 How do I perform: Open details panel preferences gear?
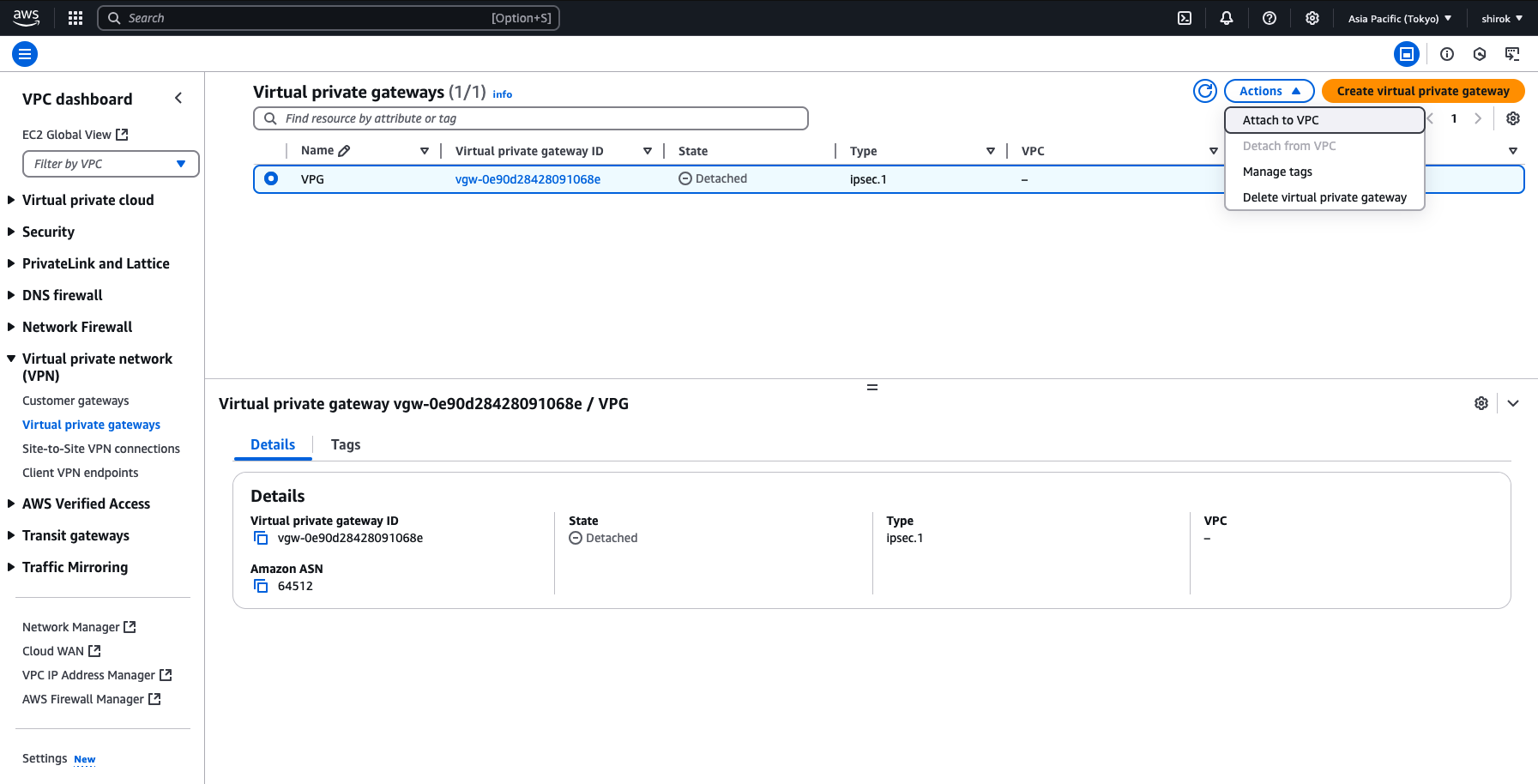coord(1481,403)
